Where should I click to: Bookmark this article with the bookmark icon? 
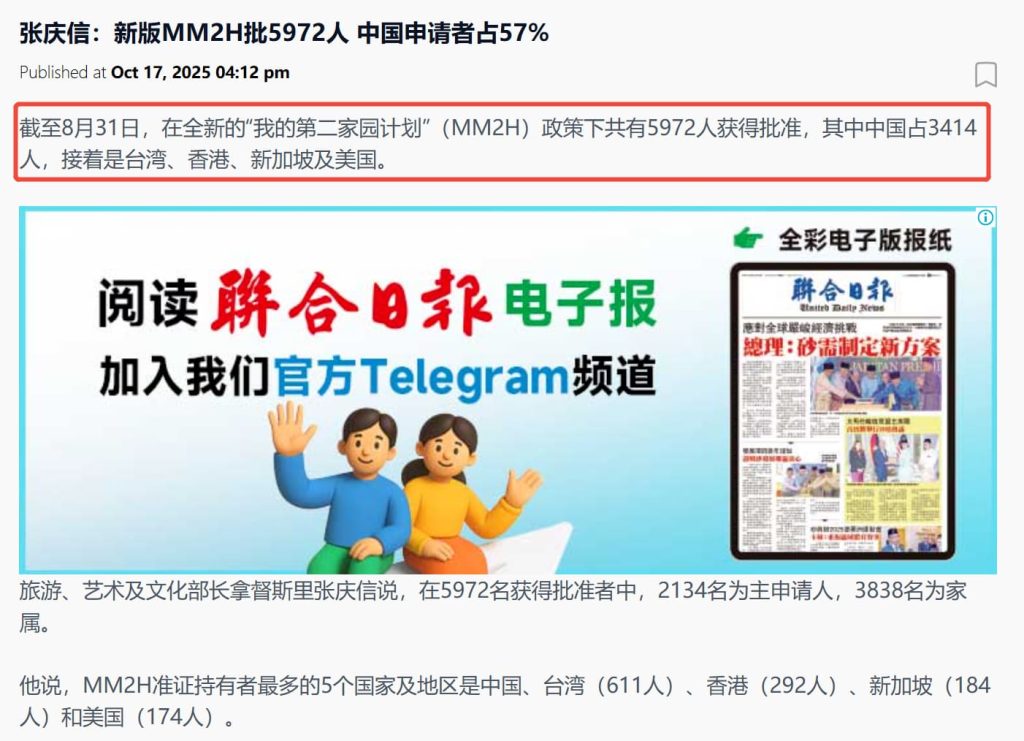(985, 74)
